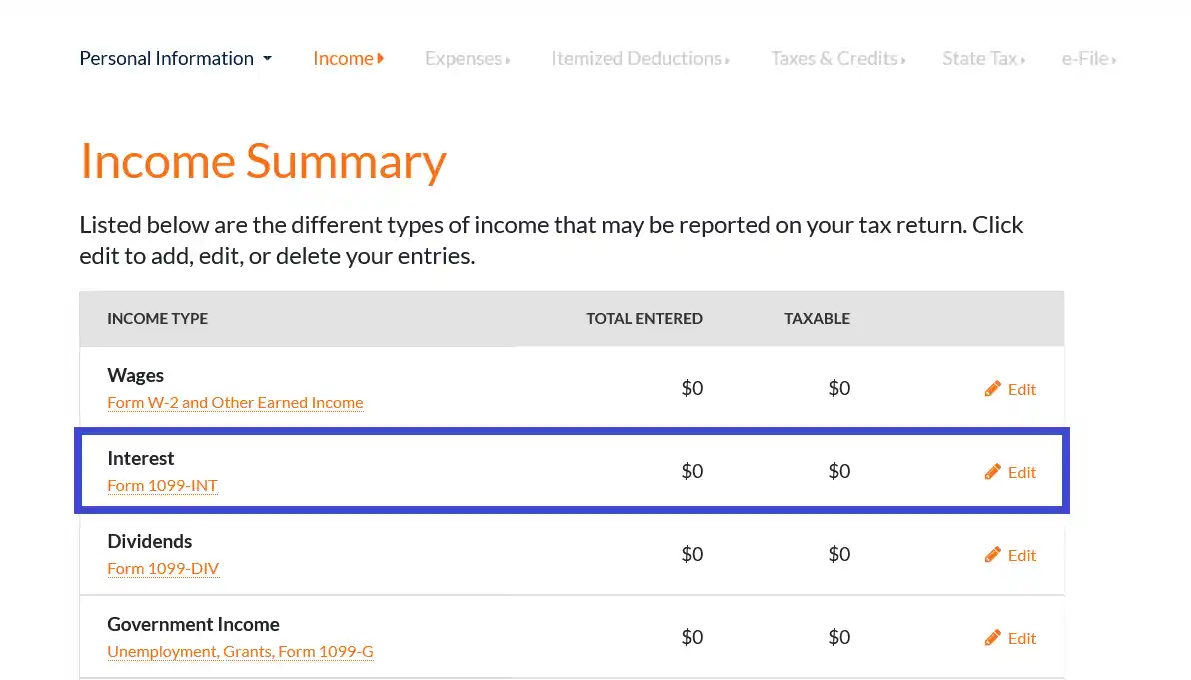Click the Edit button on the Wages row
This screenshot has height=680, width=1191.
point(1010,389)
